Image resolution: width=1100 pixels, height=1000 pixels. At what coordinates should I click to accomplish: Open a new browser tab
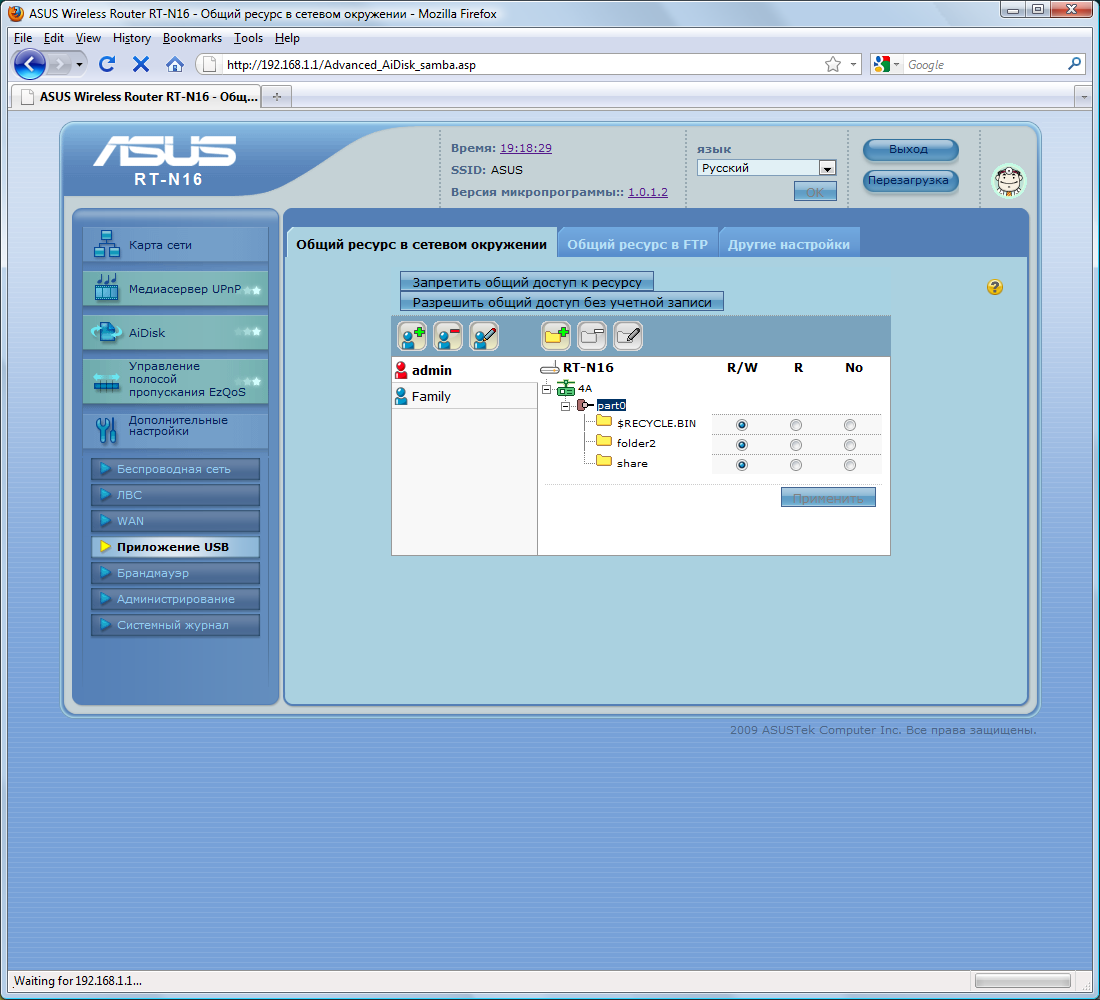(x=277, y=97)
